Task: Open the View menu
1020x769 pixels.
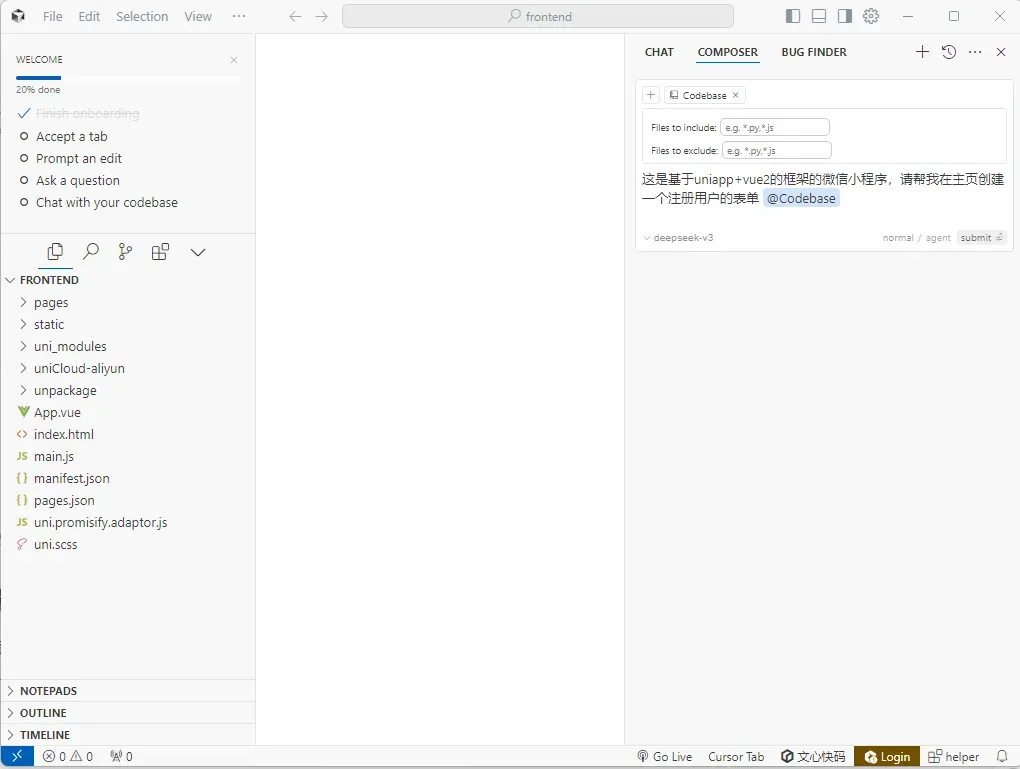Action: 198,16
